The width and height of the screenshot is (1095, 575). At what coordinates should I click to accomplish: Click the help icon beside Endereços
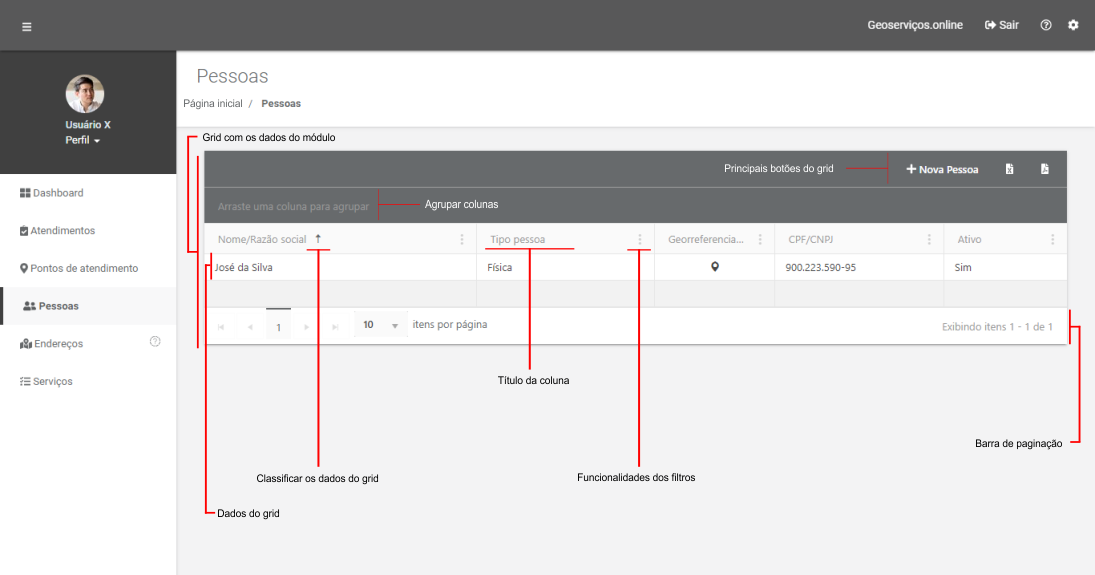(155, 342)
